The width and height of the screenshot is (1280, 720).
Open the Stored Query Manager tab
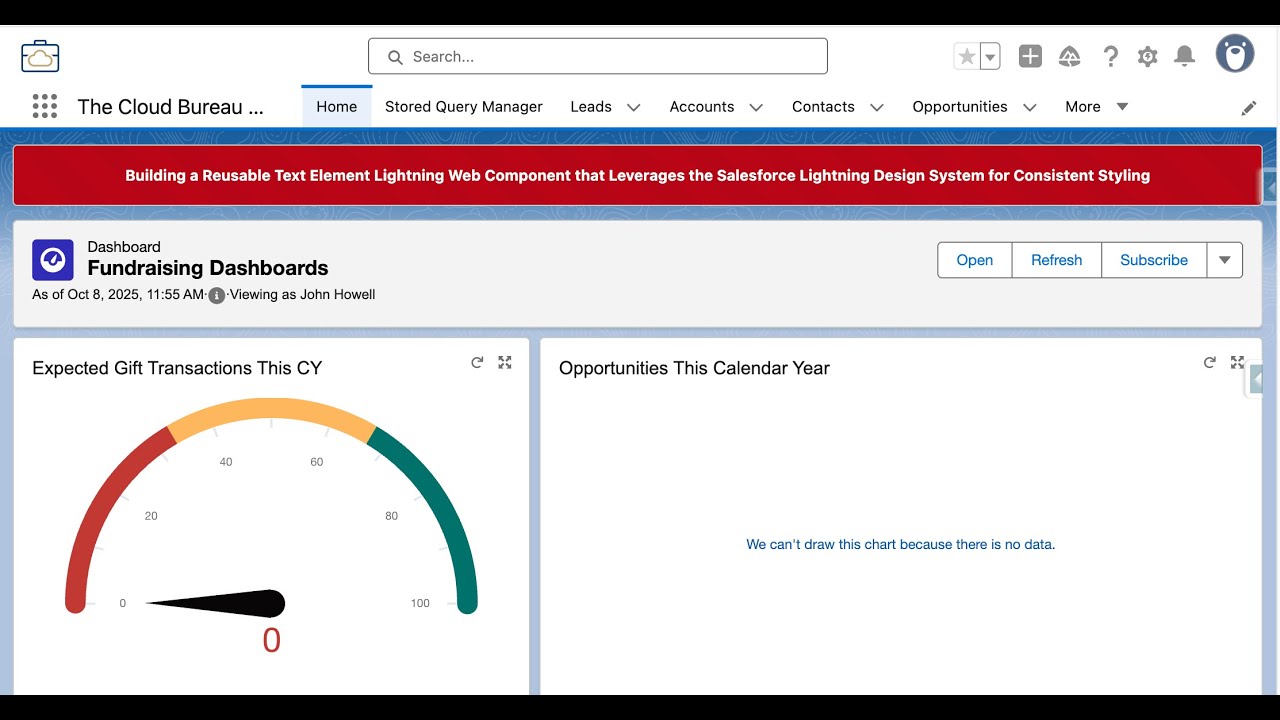(464, 107)
